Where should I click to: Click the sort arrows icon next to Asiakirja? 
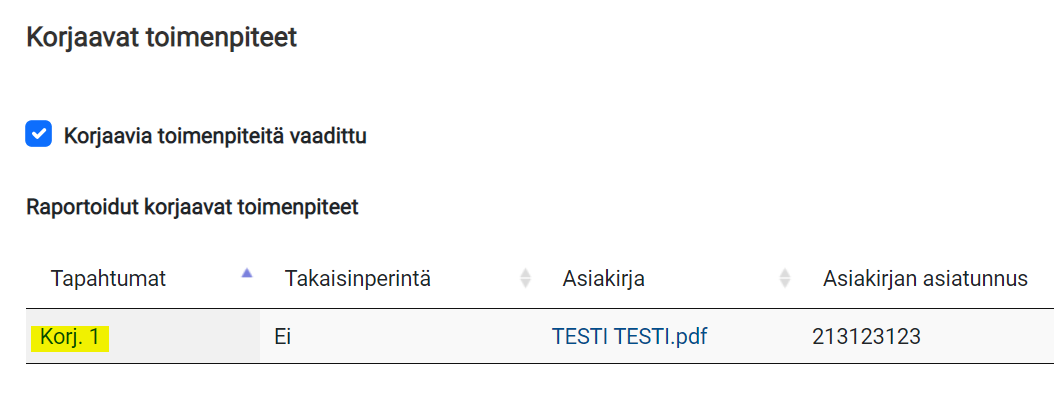pos(784,279)
